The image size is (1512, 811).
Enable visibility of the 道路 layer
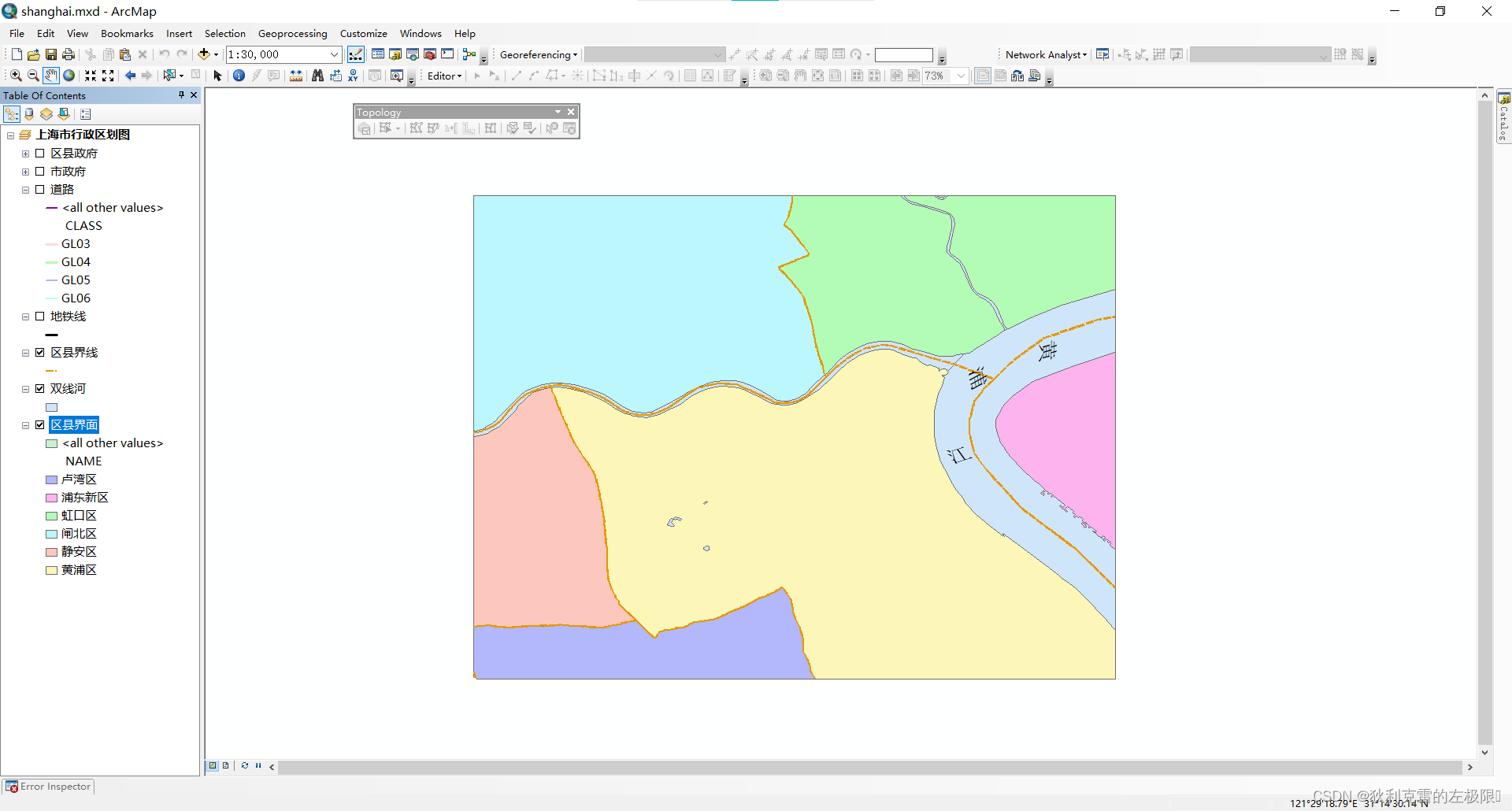(40, 189)
